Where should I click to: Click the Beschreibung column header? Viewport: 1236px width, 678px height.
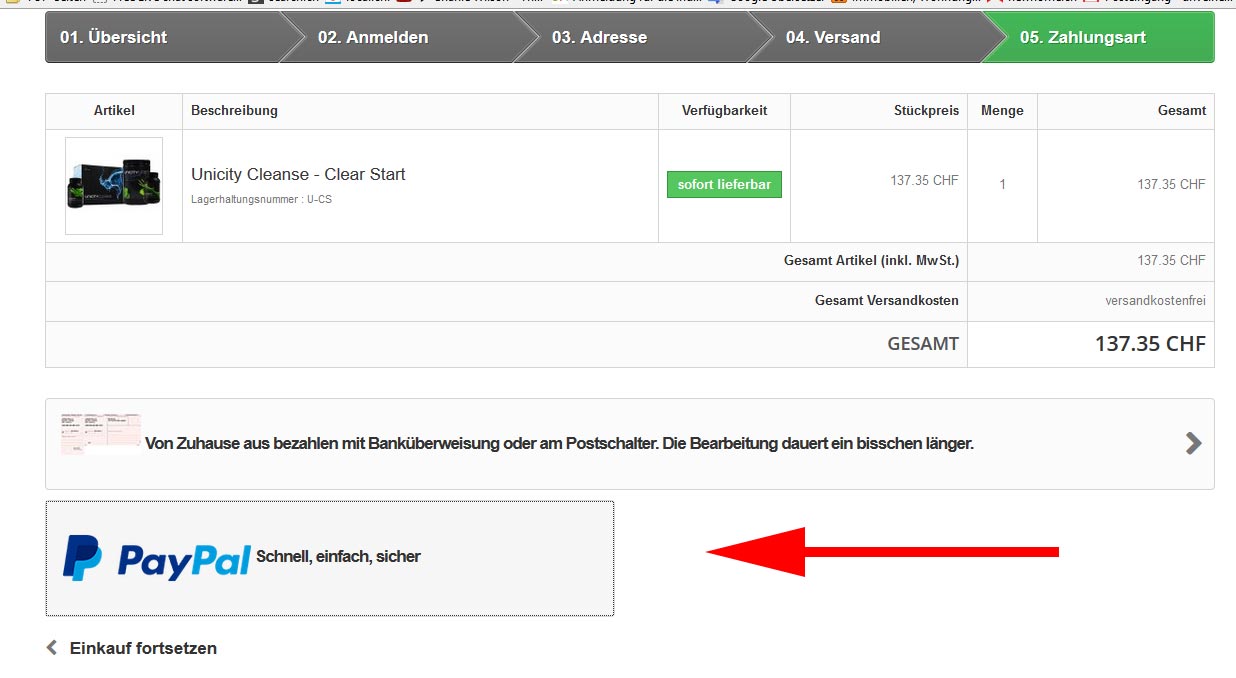[x=234, y=111]
